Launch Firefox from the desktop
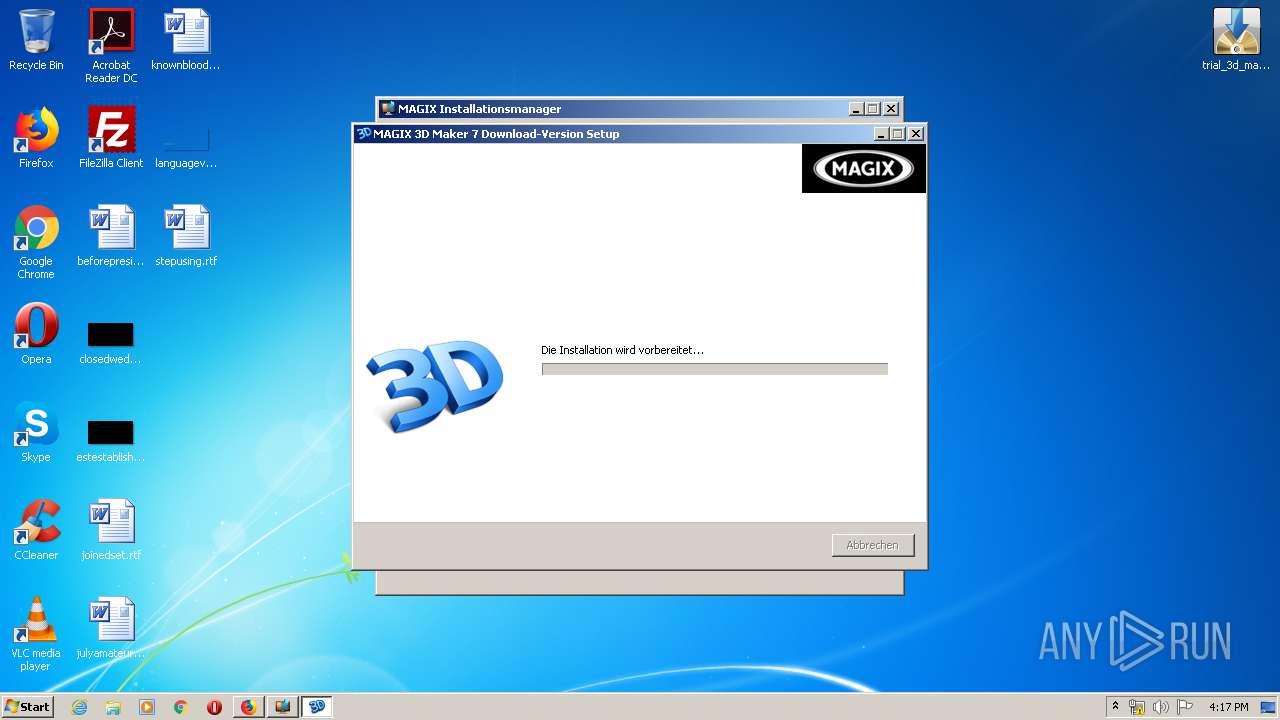 coord(36,138)
